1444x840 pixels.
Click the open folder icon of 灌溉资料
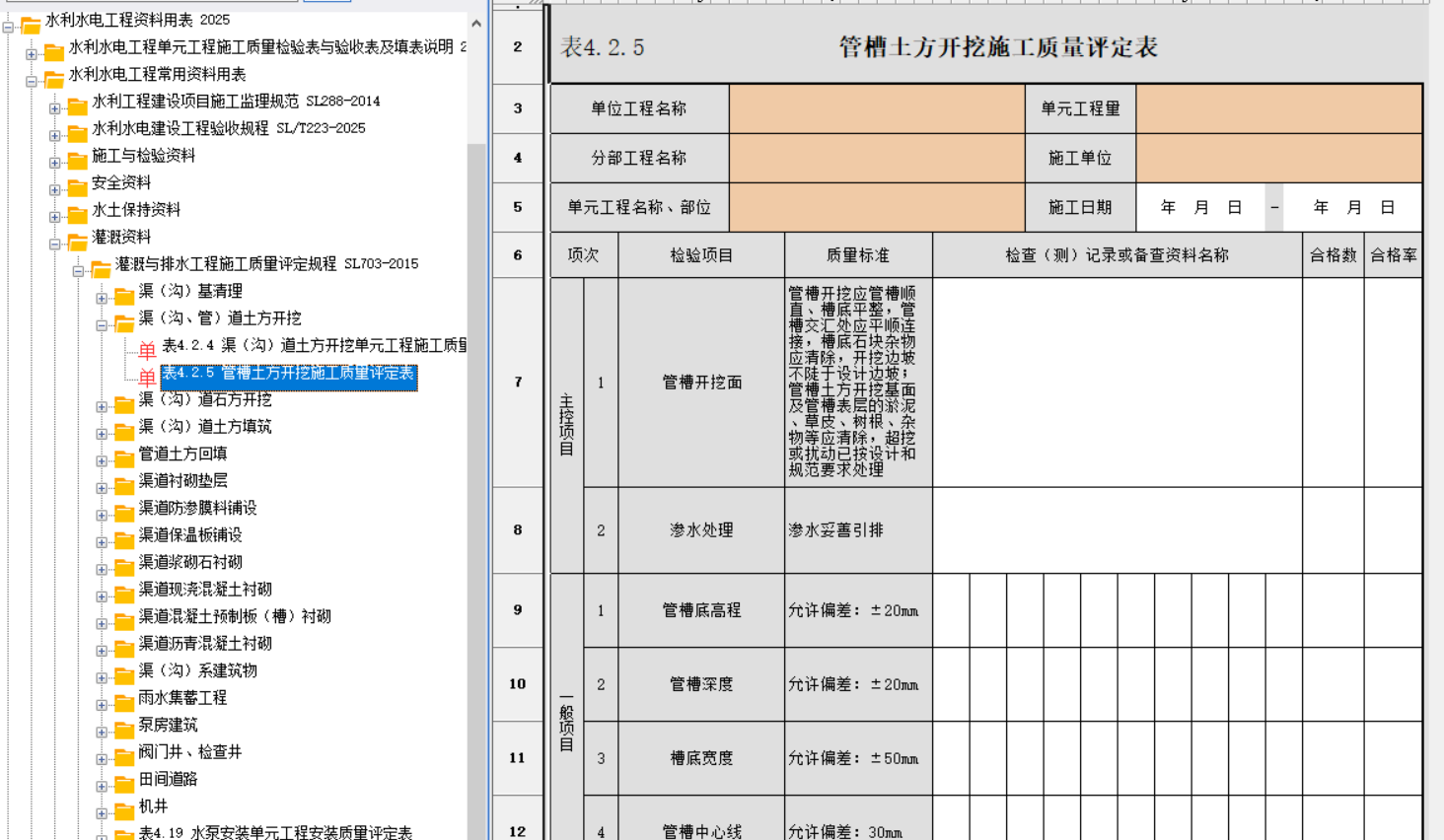[78, 242]
